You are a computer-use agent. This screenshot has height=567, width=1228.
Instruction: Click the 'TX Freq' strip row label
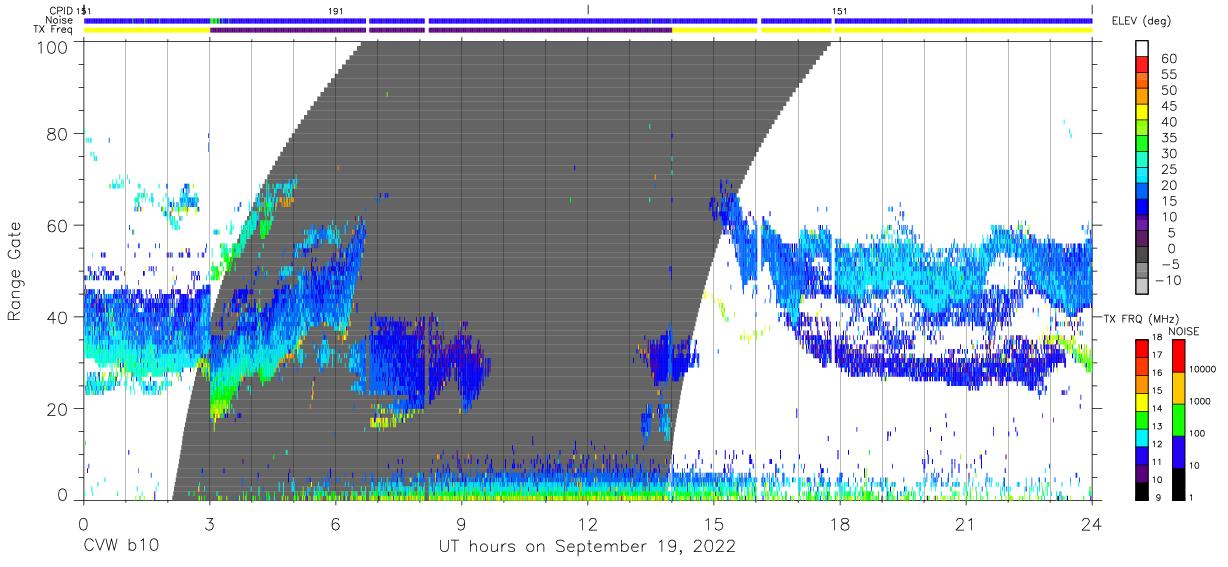(x=54, y=30)
